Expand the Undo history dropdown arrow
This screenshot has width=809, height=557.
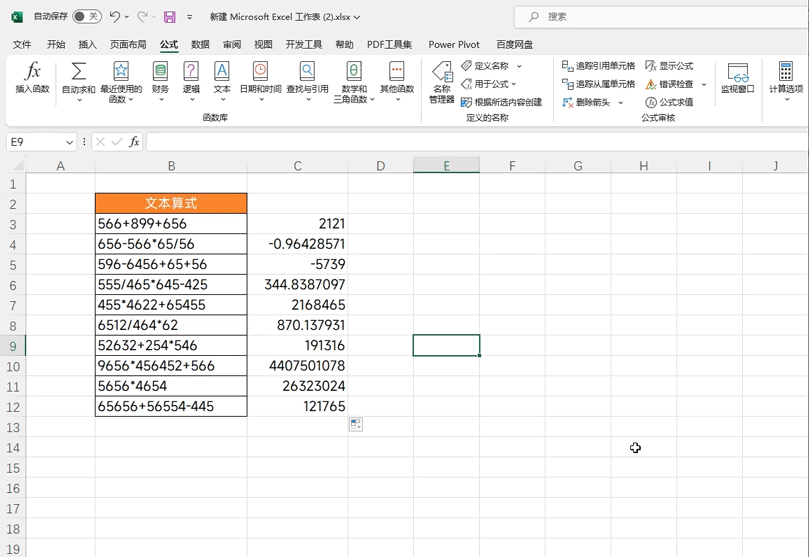(127, 17)
